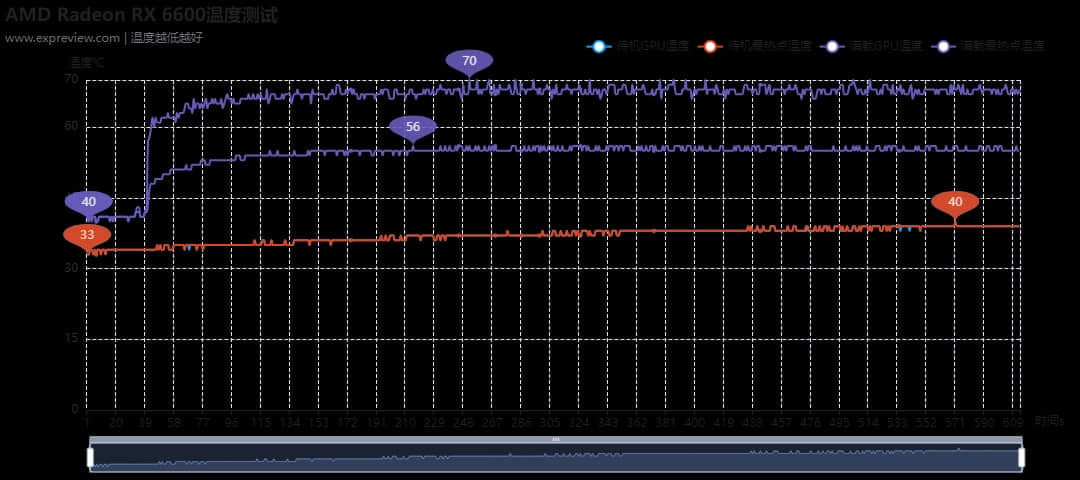Image resolution: width=1080 pixels, height=480 pixels.
Task: Toggle the purple 满载GPU温度 legend series
Action: coord(871,46)
